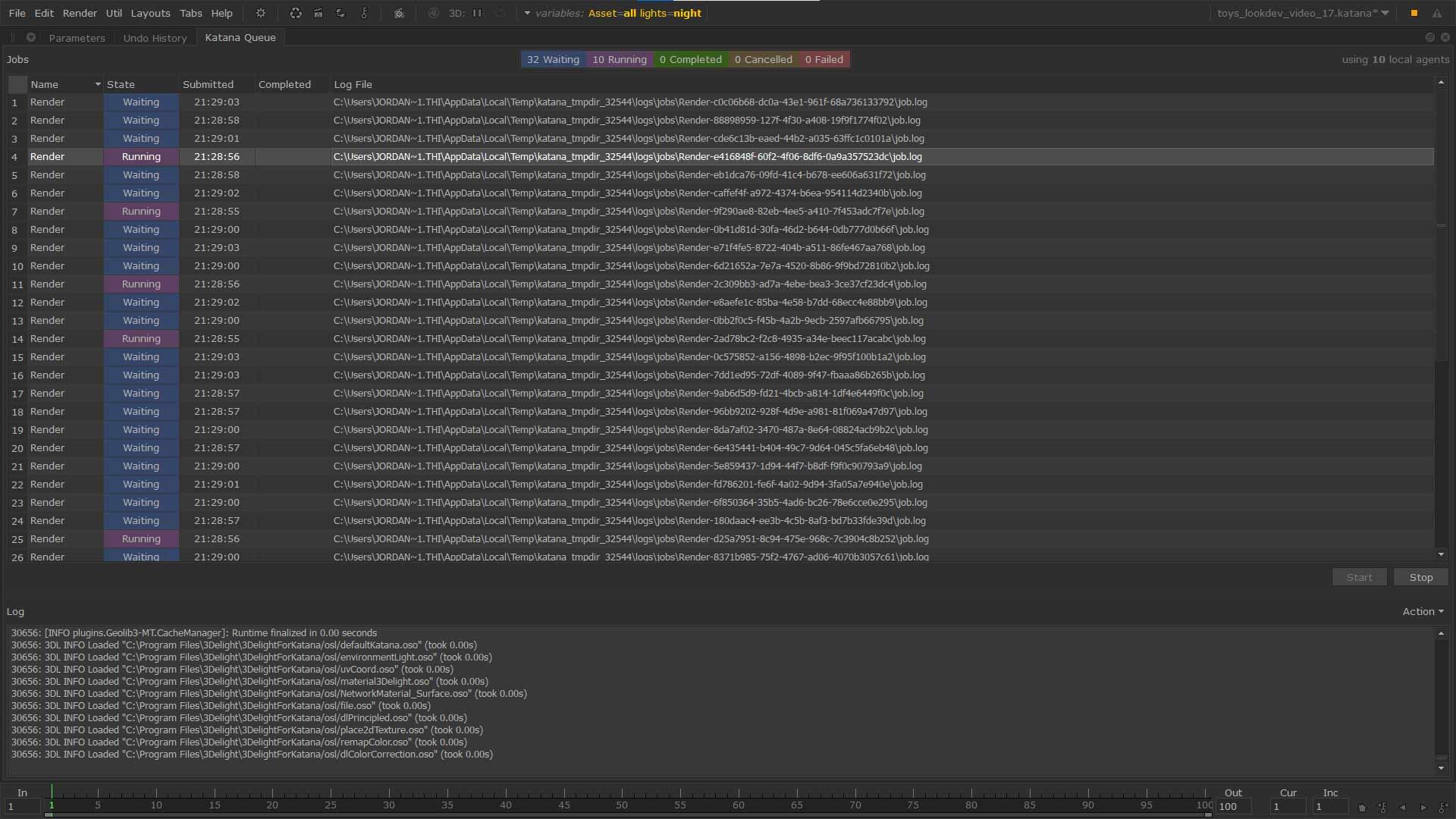Click frame 50 on the timeline
1456x819 pixels.
pyautogui.click(x=622, y=795)
